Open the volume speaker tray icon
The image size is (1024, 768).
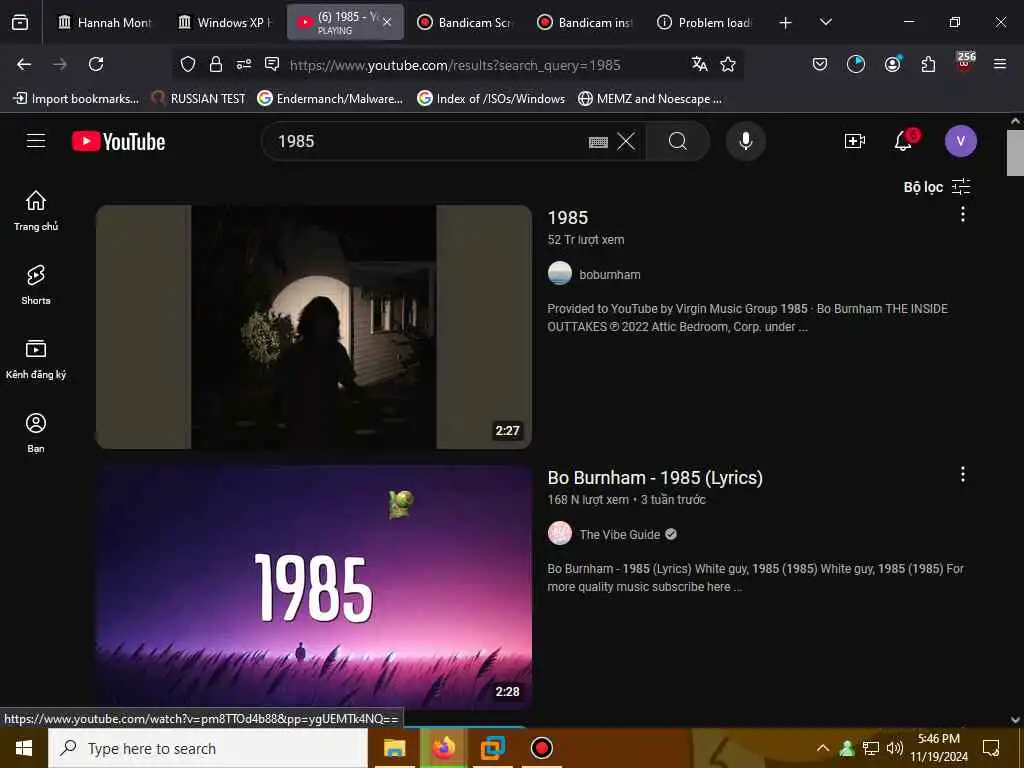tap(895, 748)
